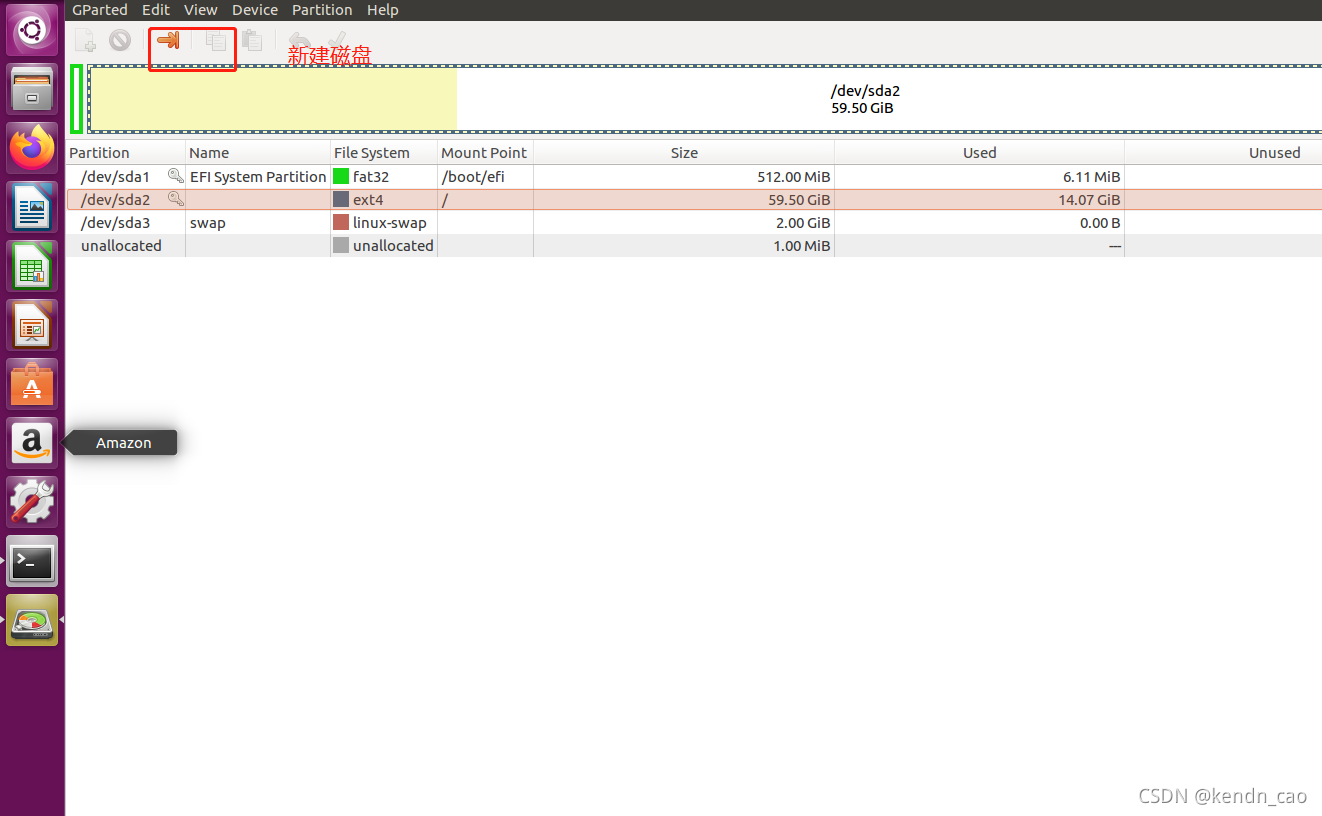Open Ubuntu Software from the launcher
The height and width of the screenshot is (816, 1322).
coord(32,384)
